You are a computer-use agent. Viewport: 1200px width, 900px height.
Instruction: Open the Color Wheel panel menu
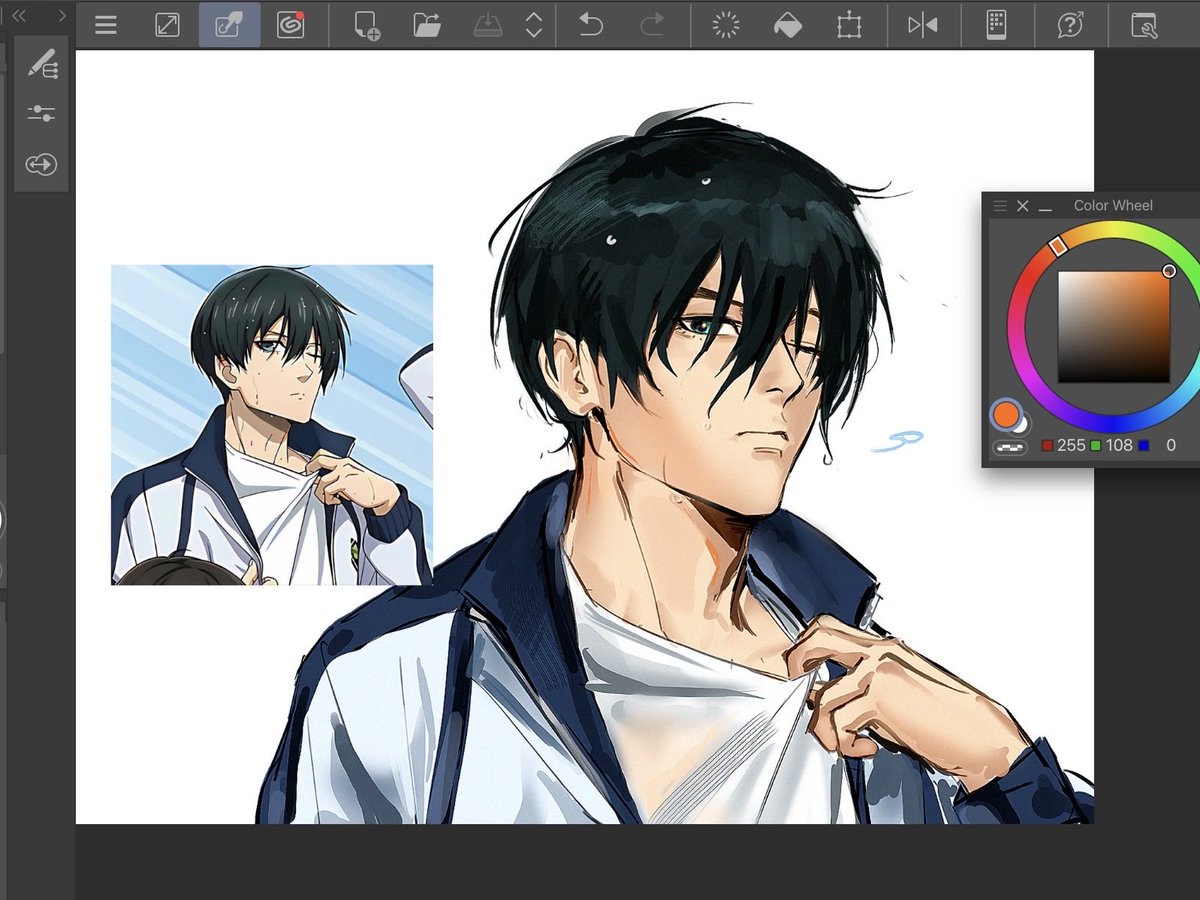coord(1000,205)
